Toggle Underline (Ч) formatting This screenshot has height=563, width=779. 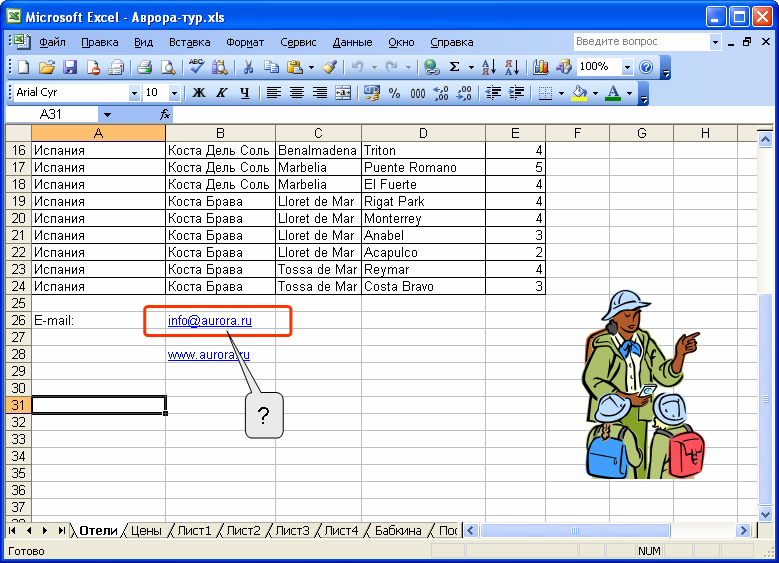[x=244, y=93]
